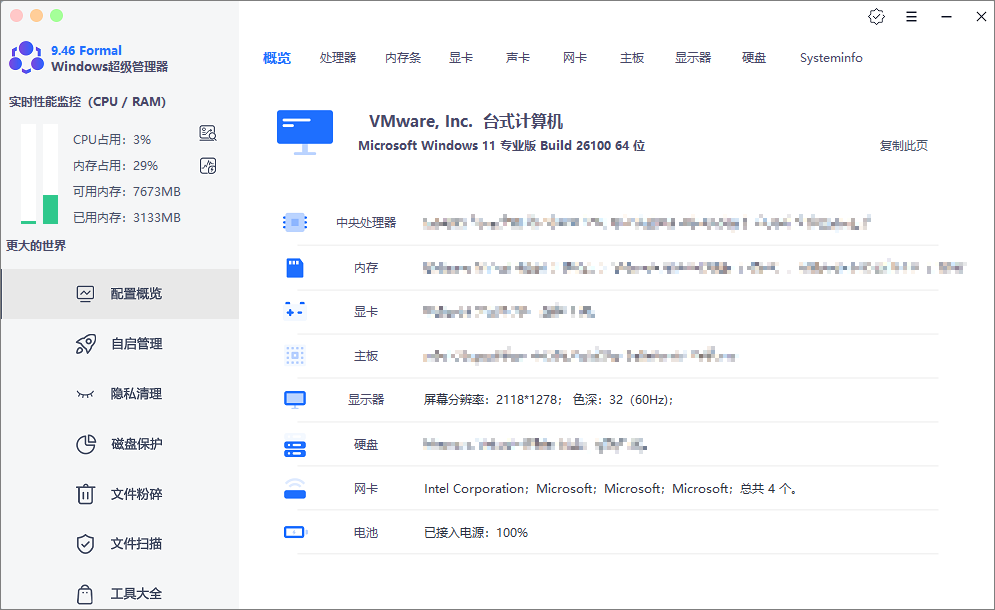Click the CPU usage vertical bar
The image size is (995, 610).
pos(29,174)
